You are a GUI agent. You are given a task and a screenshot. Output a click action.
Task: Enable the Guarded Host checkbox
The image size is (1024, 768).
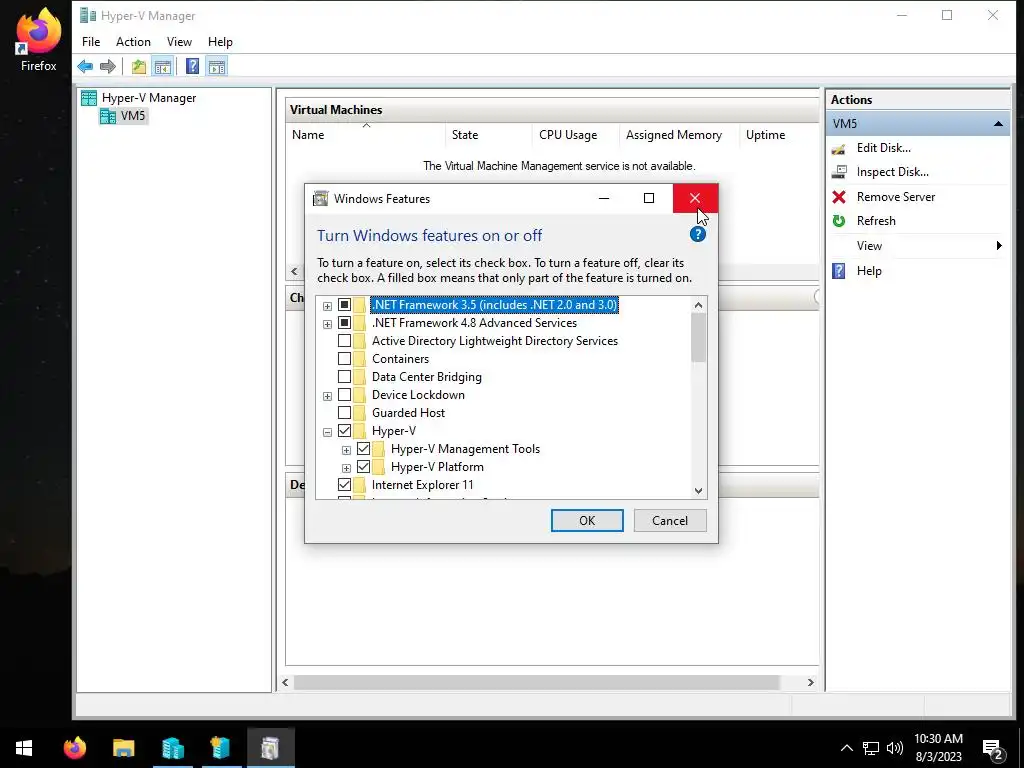click(344, 413)
